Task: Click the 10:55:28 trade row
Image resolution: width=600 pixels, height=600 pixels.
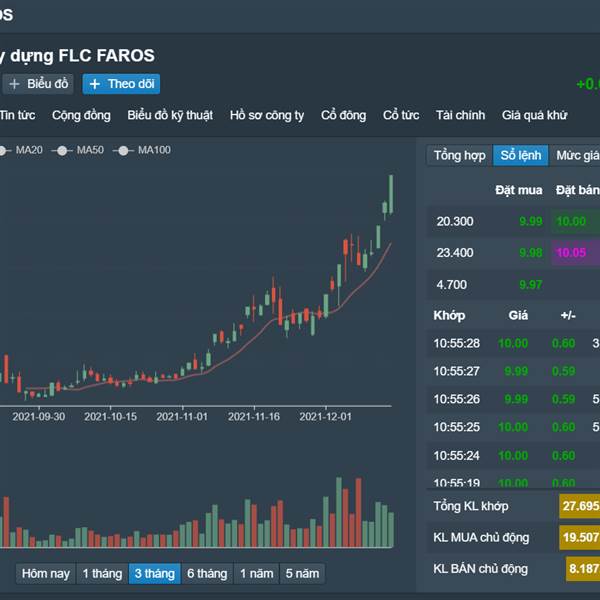Action: click(513, 343)
